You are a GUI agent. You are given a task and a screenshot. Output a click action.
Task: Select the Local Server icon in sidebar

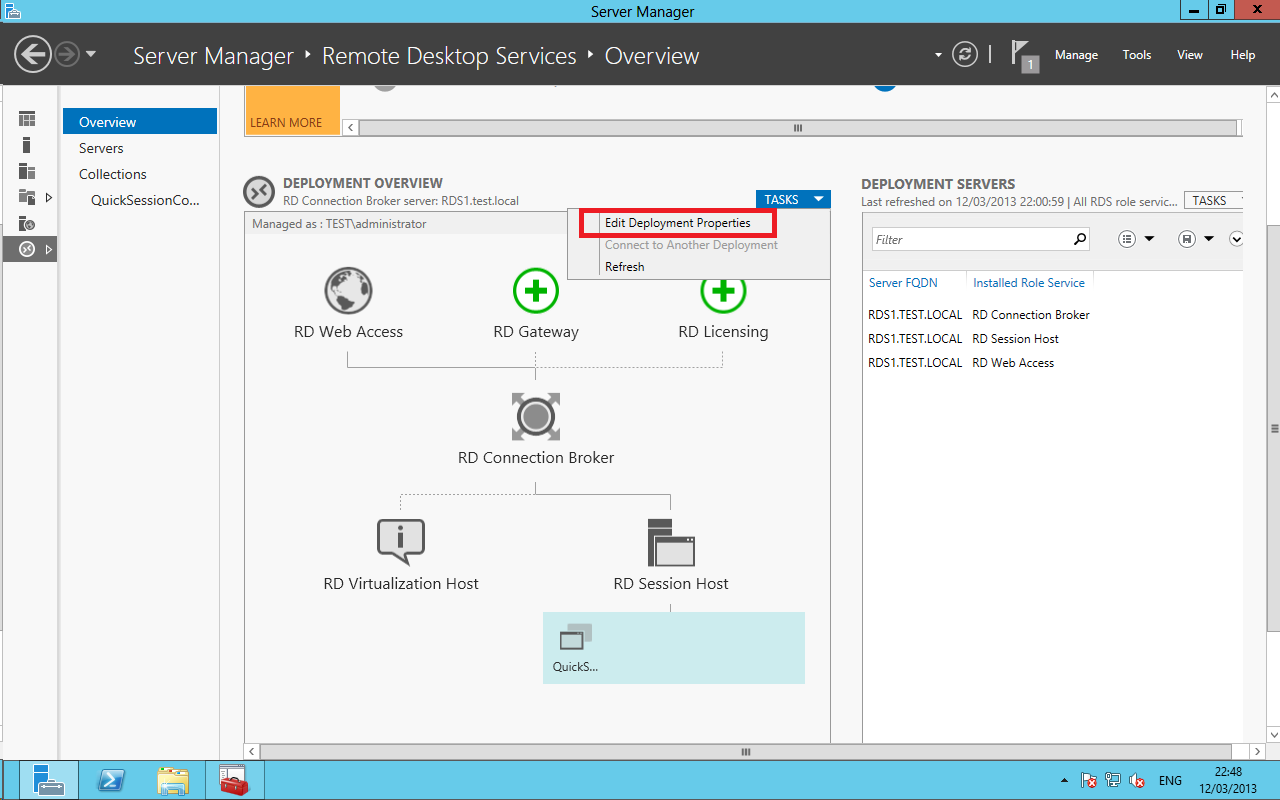(x=27, y=145)
